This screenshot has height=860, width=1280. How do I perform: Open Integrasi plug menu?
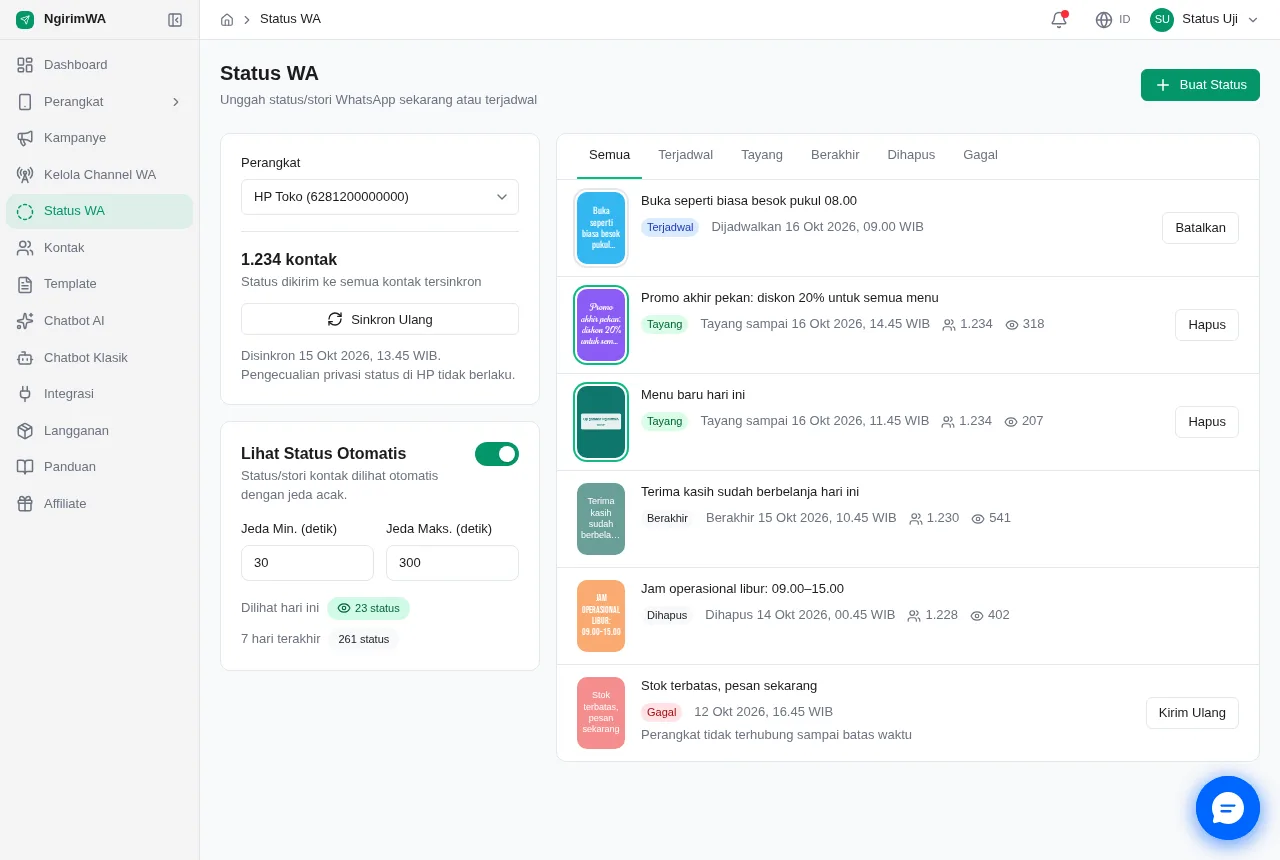point(99,394)
